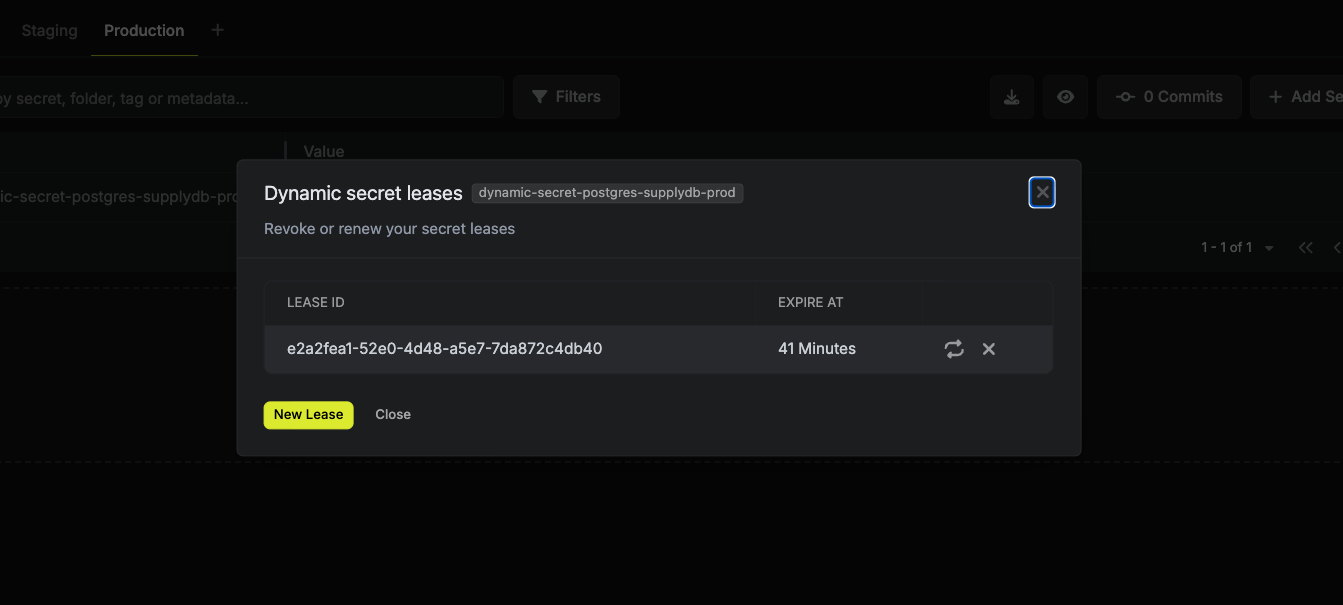
Task: Toggle secret value visibility eye icon
Action: [x=1066, y=97]
